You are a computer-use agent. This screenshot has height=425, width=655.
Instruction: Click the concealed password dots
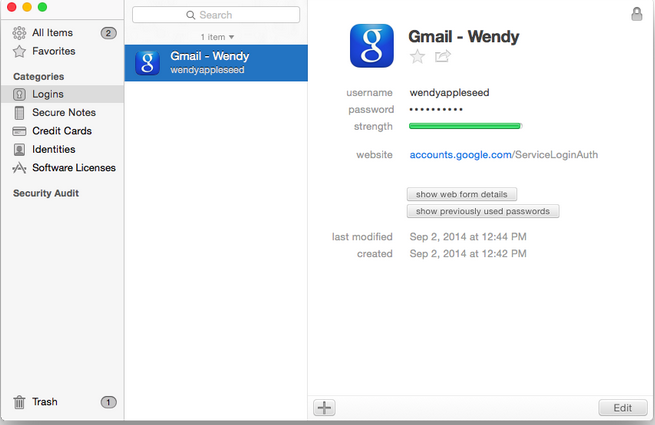pyautogui.click(x=436, y=110)
